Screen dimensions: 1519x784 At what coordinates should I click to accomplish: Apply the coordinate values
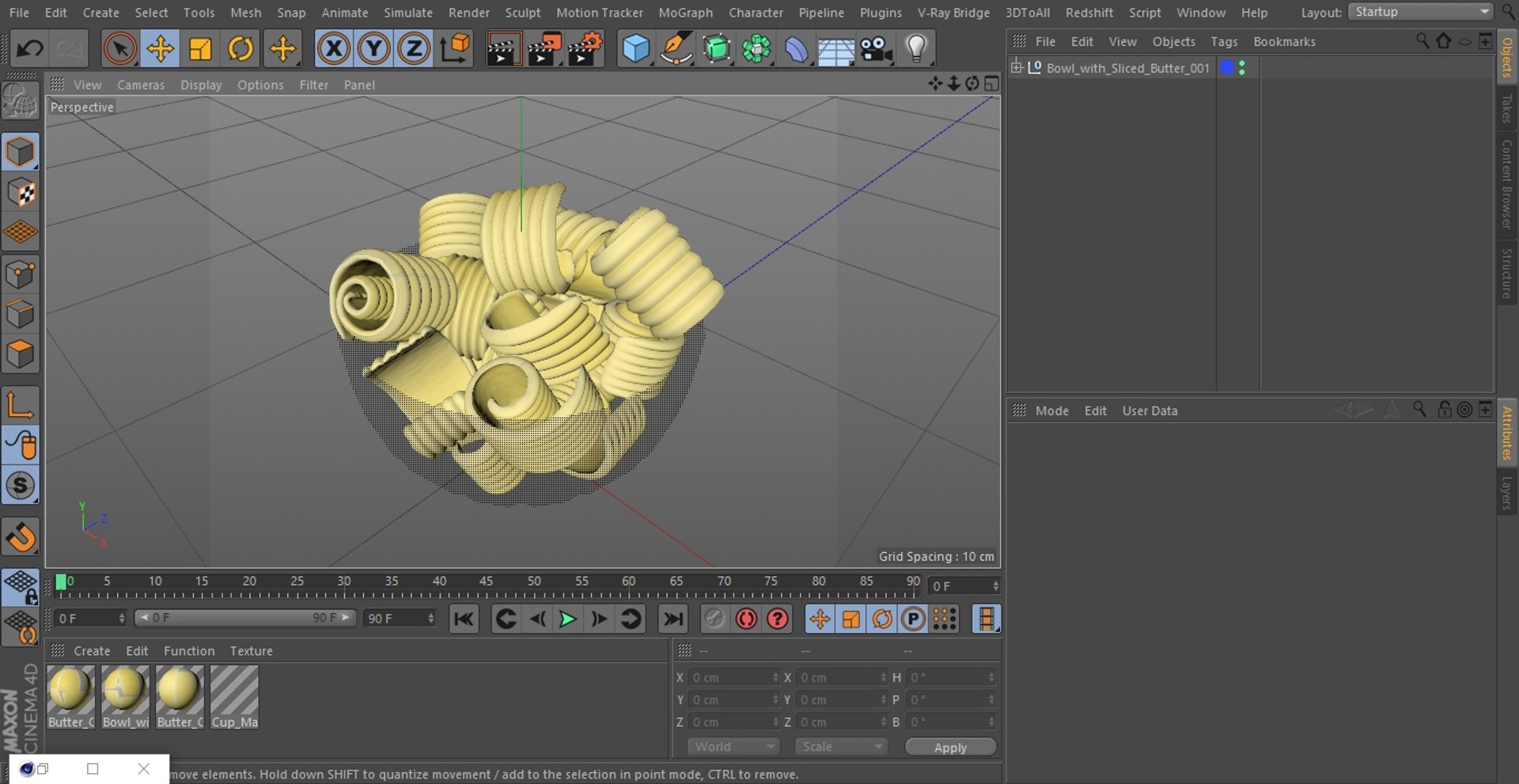click(x=950, y=747)
